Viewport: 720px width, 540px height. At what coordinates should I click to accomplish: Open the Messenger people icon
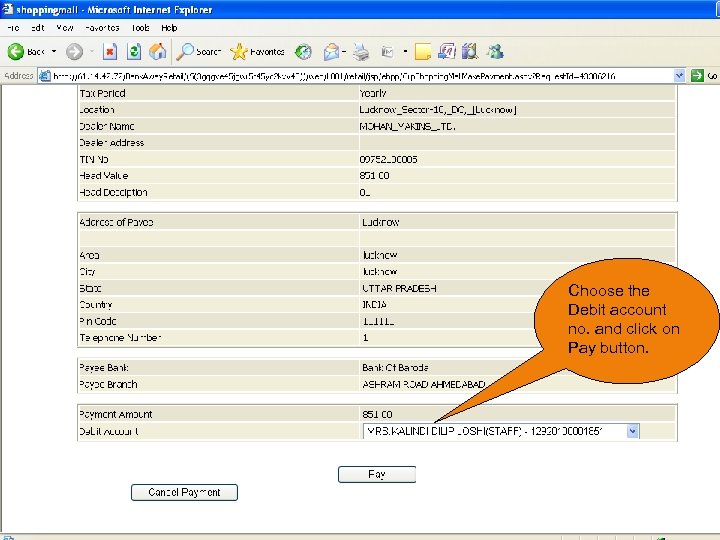[x=495, y=51]
